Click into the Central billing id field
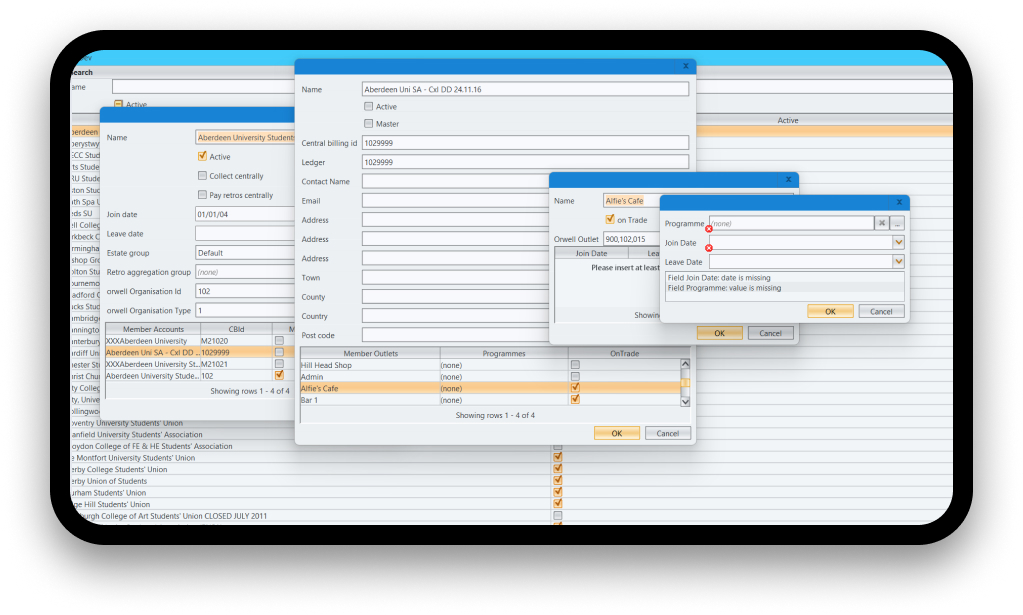 click(x=524, y=143)
